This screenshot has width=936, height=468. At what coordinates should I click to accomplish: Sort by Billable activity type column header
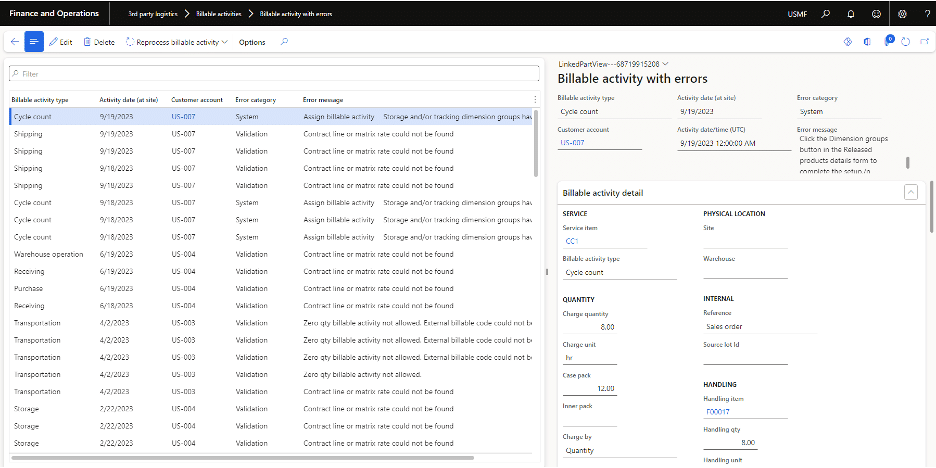pyautogui.click(x=39, y=100)
